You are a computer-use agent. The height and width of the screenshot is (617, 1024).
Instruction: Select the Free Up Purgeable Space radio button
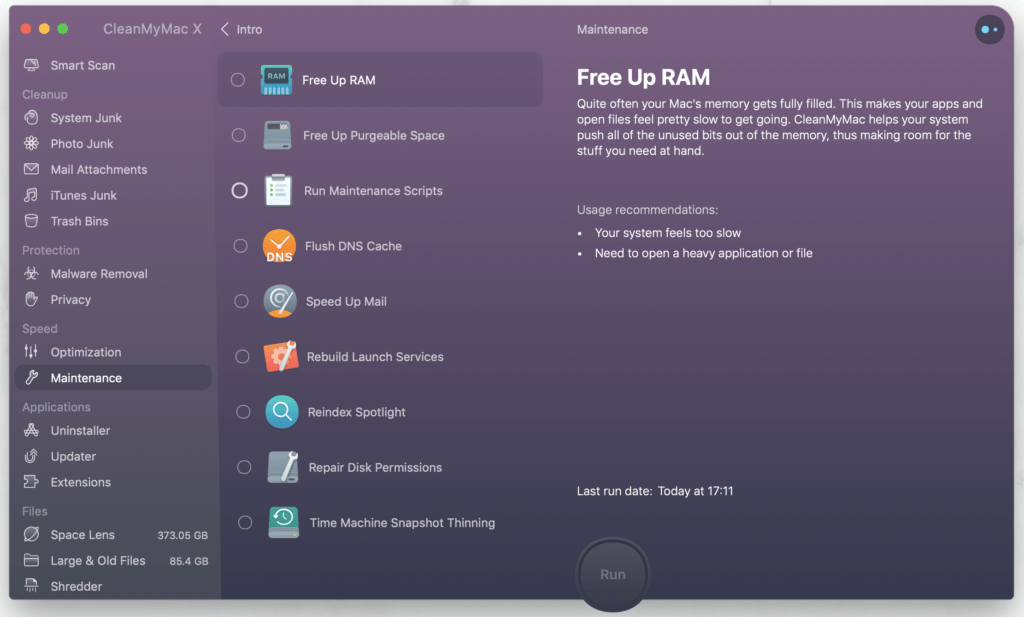coord(238,135)
